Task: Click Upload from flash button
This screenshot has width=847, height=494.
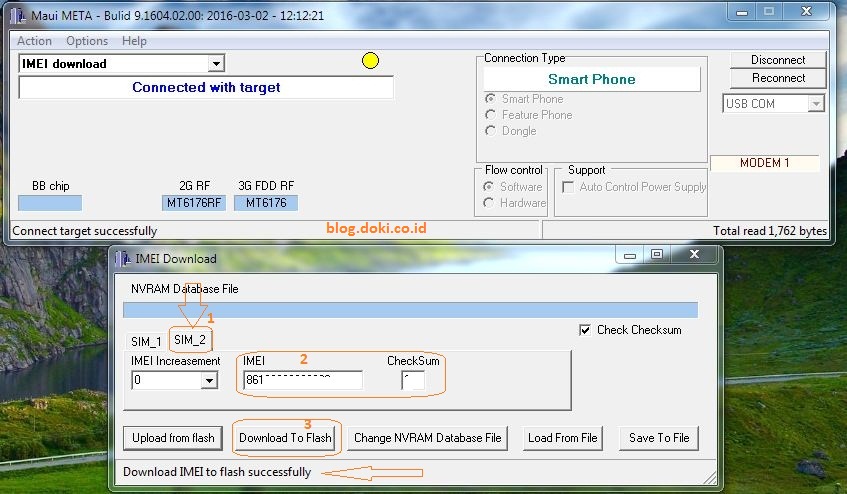Action: click(x=173, y=438)
